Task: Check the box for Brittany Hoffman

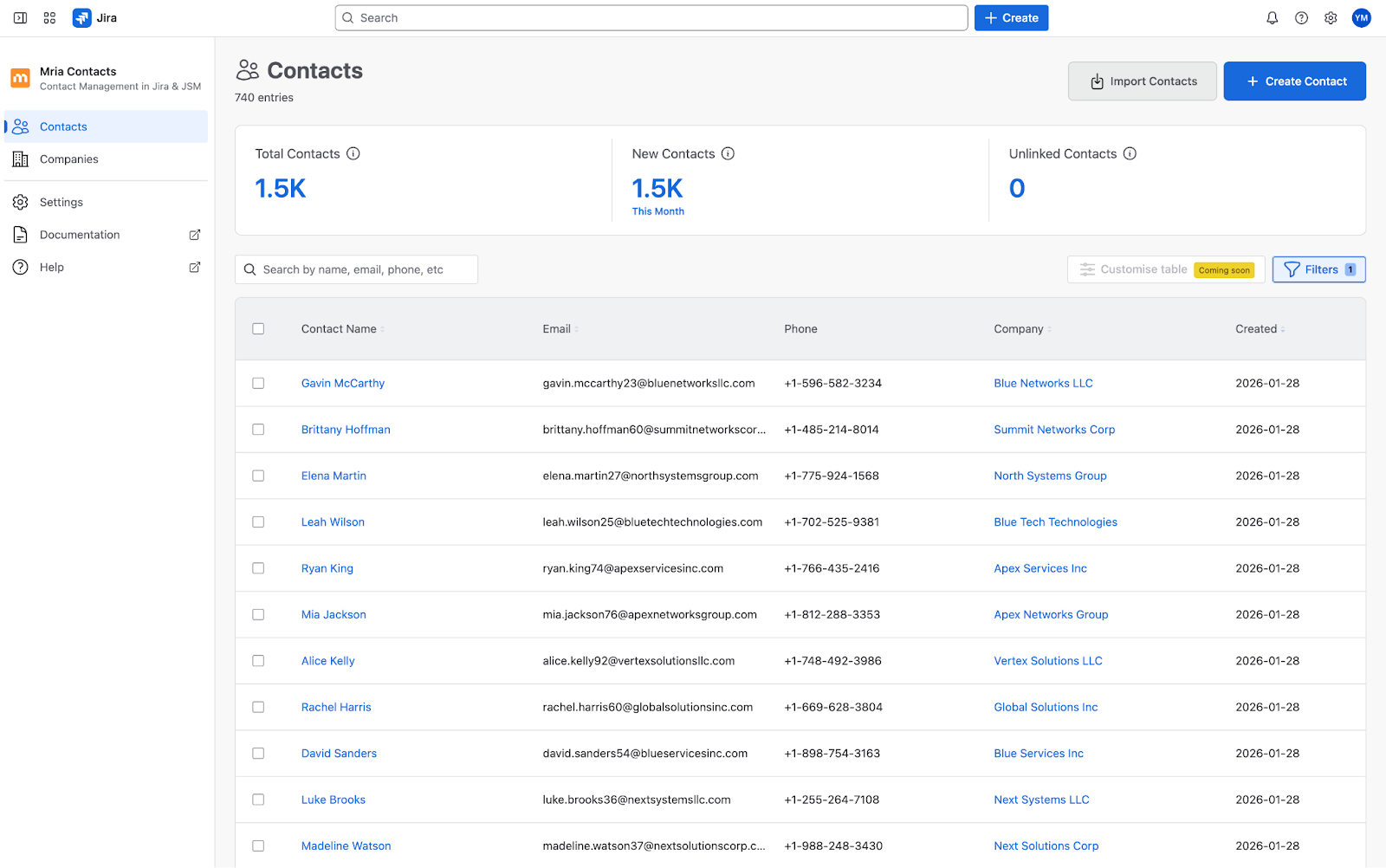Action: pyautogui.click(x=258, y=430)
